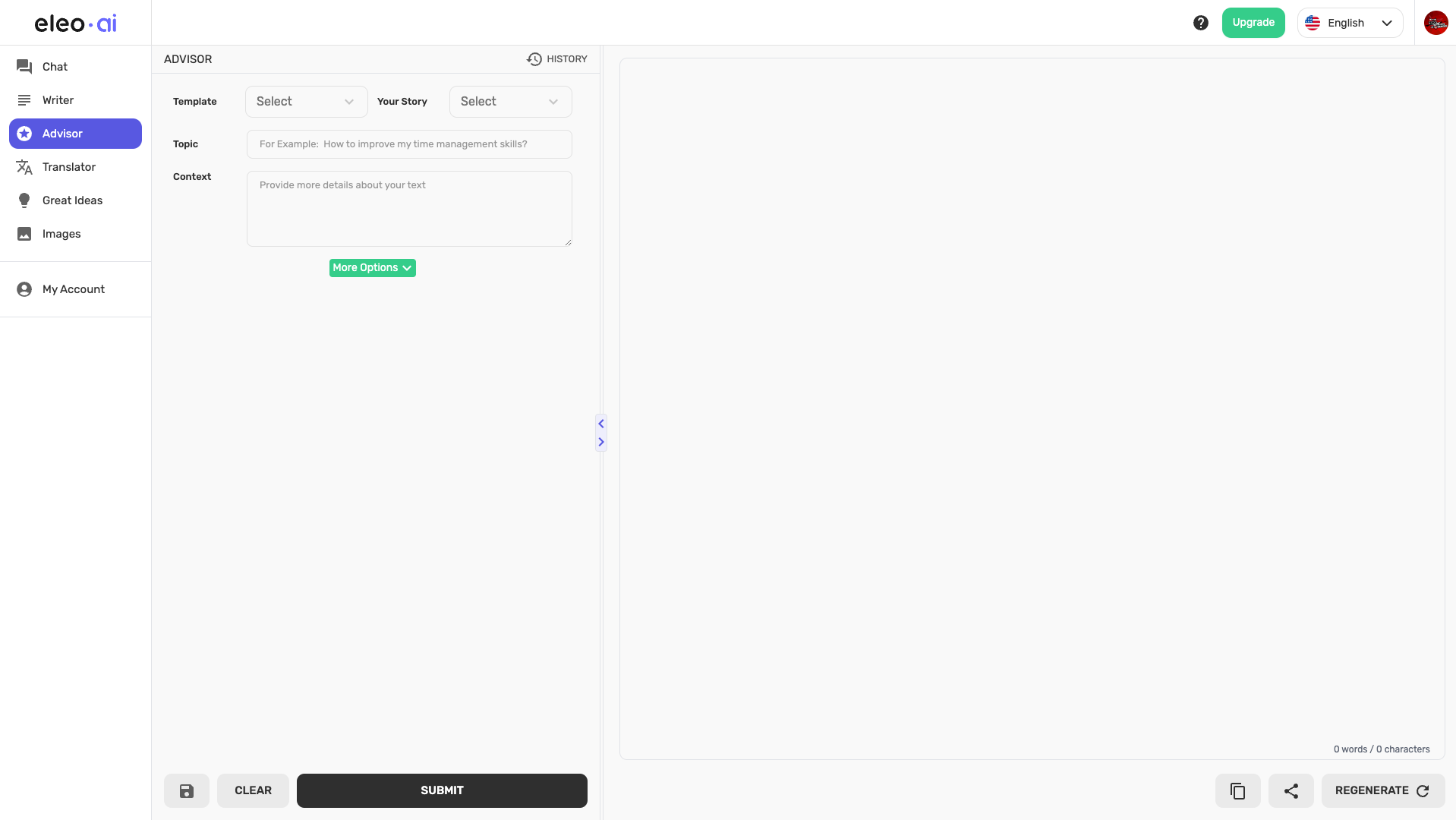Open the Template select dropdown
This screenshot has height=820, width=1456.
305,101
